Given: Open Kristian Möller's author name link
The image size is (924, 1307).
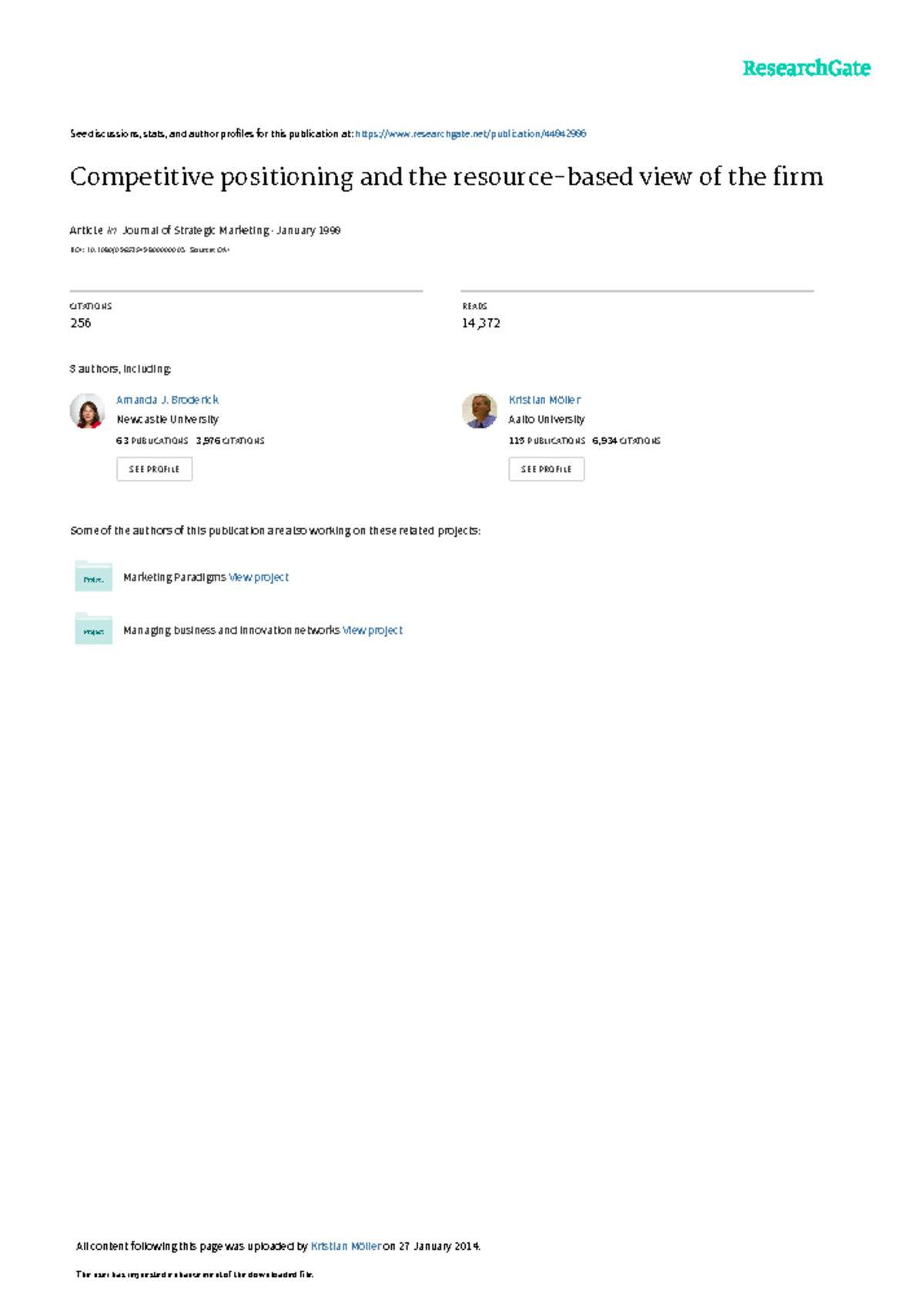Looking at the screenshot, I should point(544,400).
